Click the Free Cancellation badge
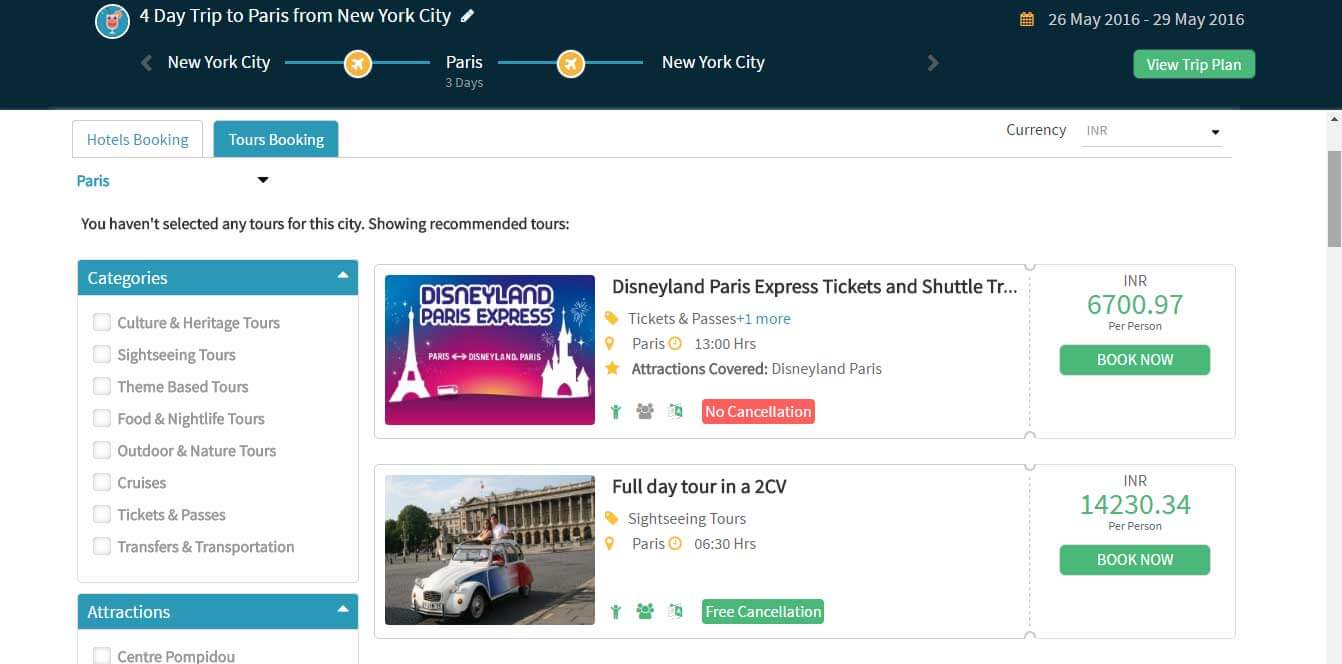The width and height of the screenshot is (1342, 664). tap(763, 611)
